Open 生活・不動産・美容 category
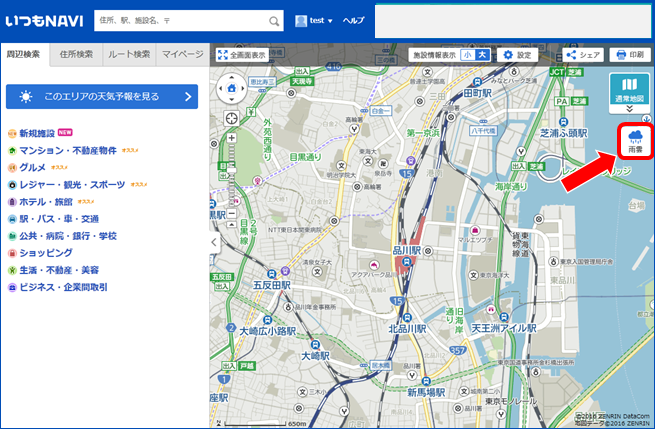This screenshot has height=429, width=655. click(53, 270)
